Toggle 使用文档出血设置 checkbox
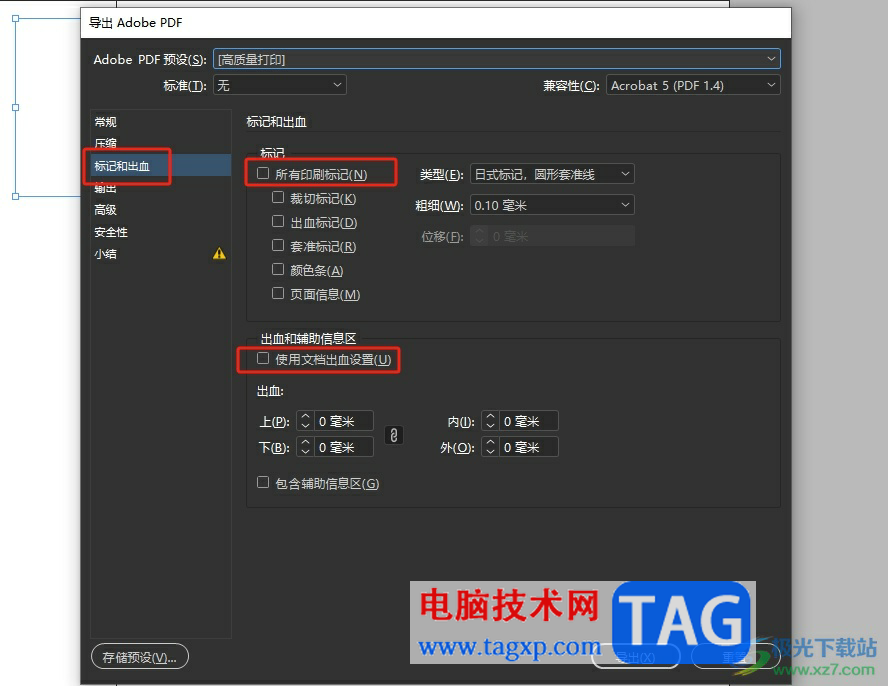Image resolution: width=888 pixels, height=686 pixels. coord(263,359)
